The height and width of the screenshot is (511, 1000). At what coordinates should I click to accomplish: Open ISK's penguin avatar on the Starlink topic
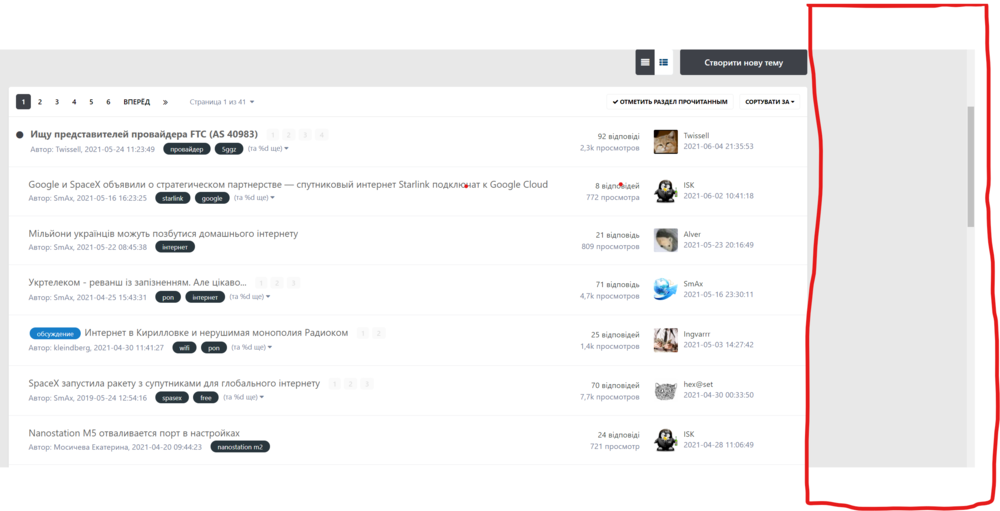[x=665, y=191]
